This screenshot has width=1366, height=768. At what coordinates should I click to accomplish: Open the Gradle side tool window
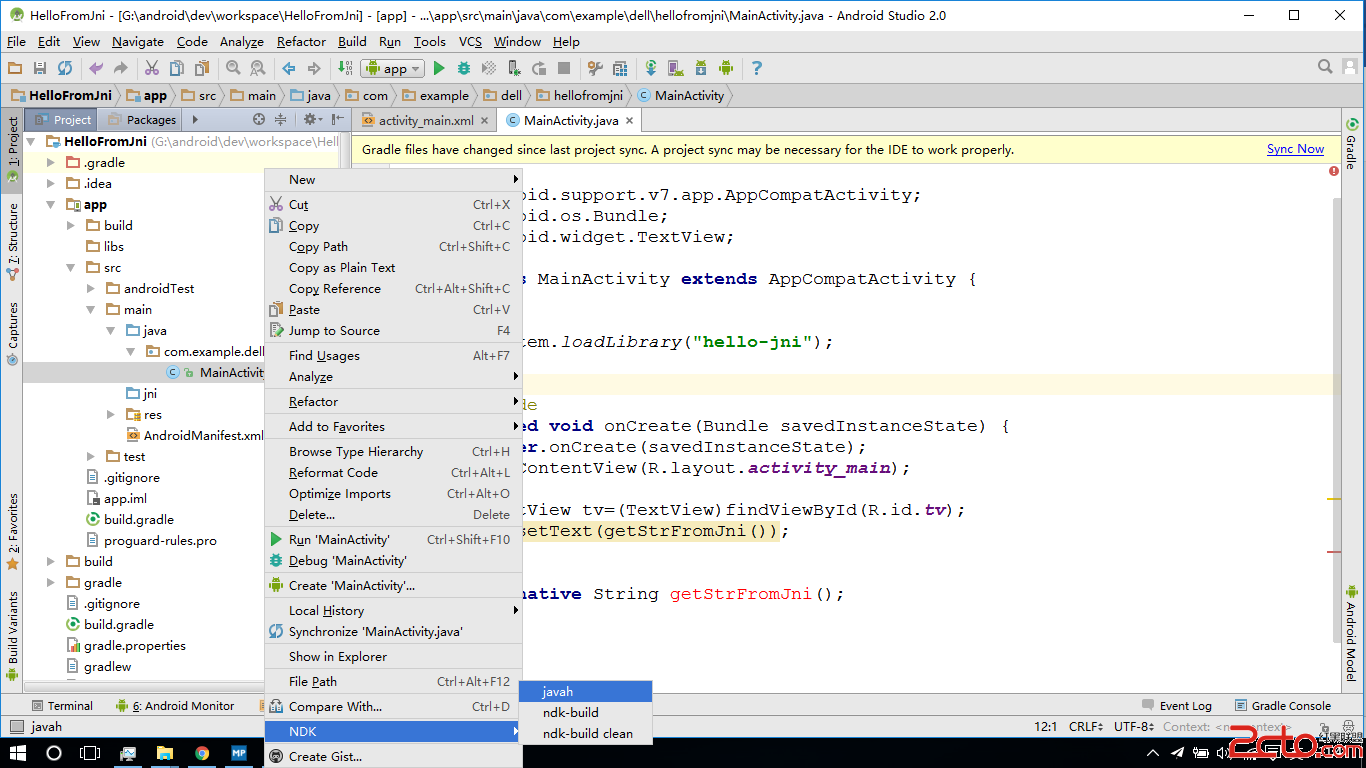(1352, 142)
